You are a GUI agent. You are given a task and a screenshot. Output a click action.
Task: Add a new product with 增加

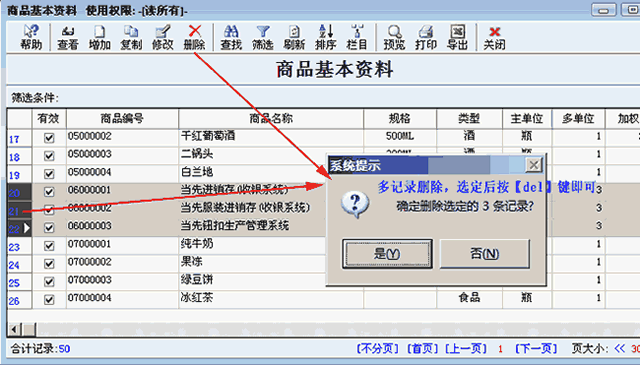(100, 37)
